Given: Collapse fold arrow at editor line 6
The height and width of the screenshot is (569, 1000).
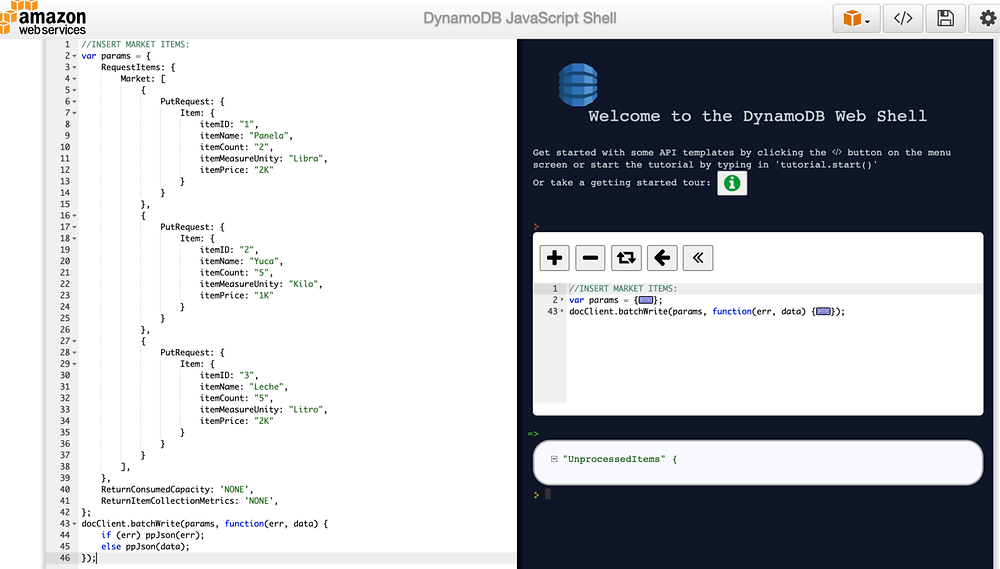Looking at the screenshot, I should pos(75,101).
